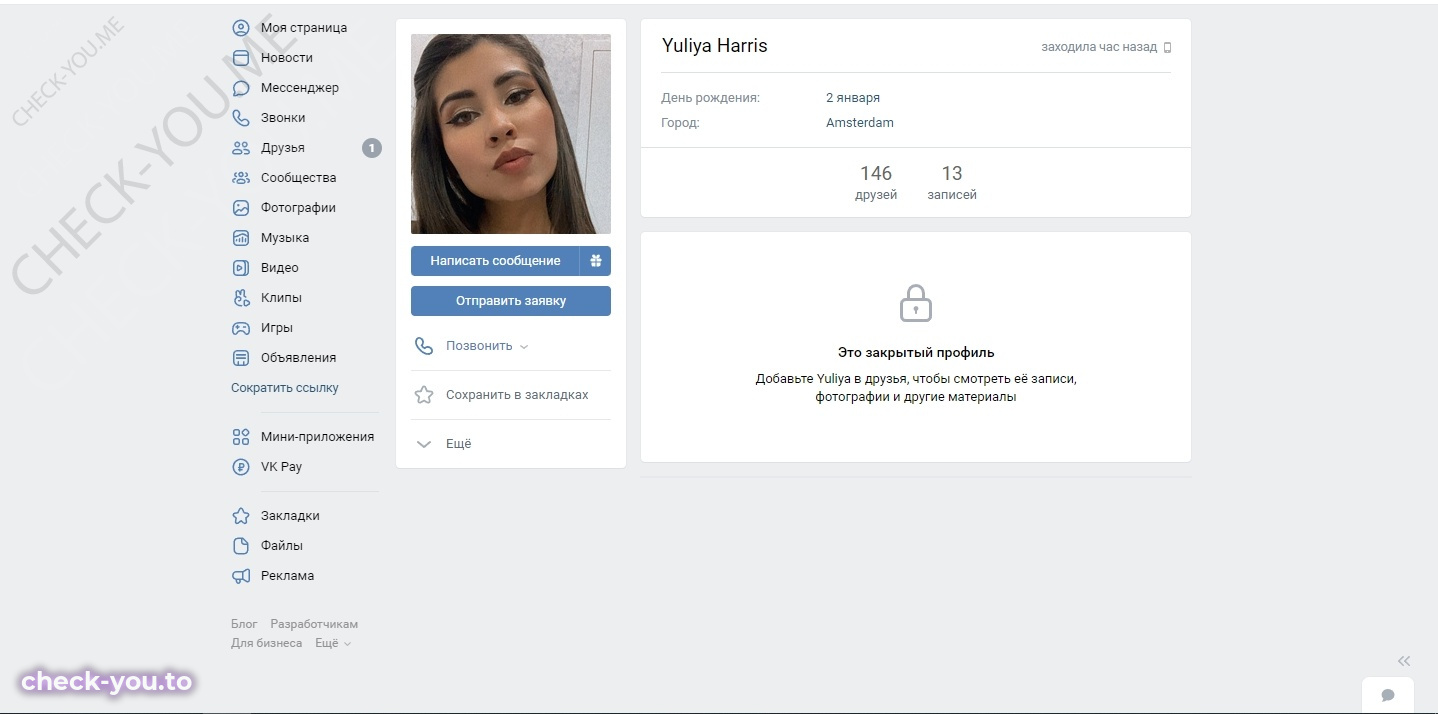The height and width of the screenshot is (714, 1438).
Task: Open the Мини-приложения grid icon
Action: point(241,437)
